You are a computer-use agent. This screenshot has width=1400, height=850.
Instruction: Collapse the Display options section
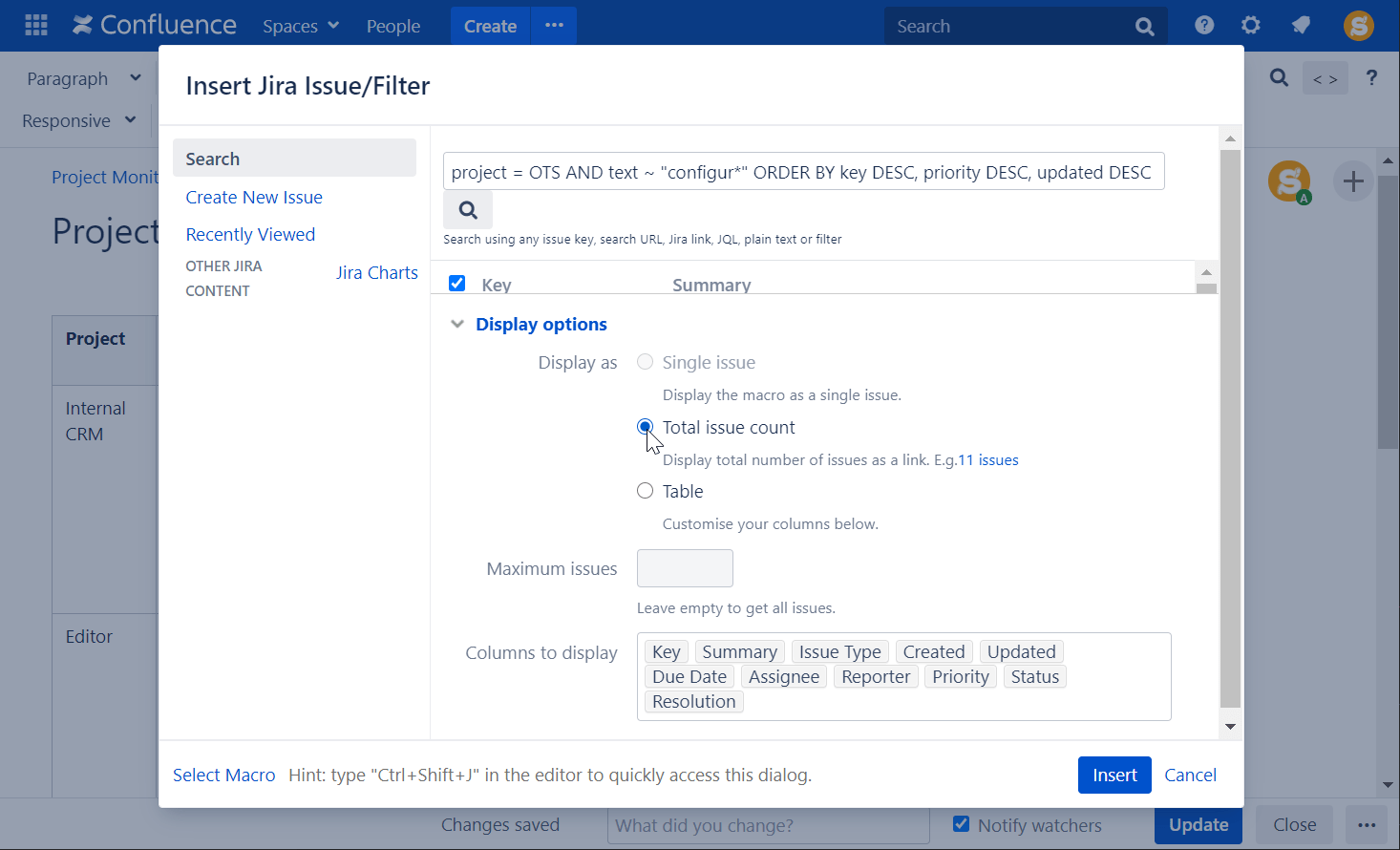(457, 323)
